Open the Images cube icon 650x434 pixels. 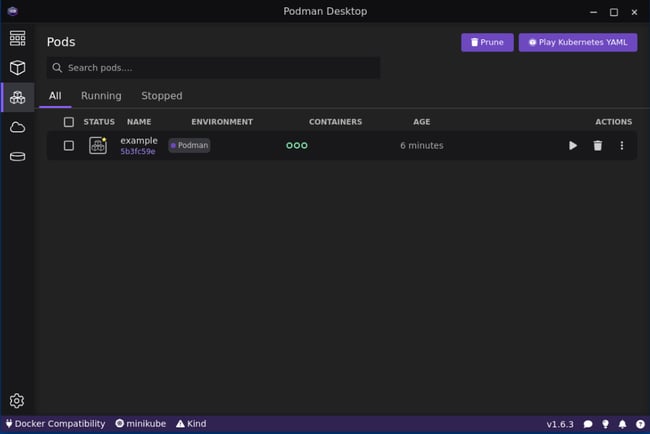click(17, 68)
